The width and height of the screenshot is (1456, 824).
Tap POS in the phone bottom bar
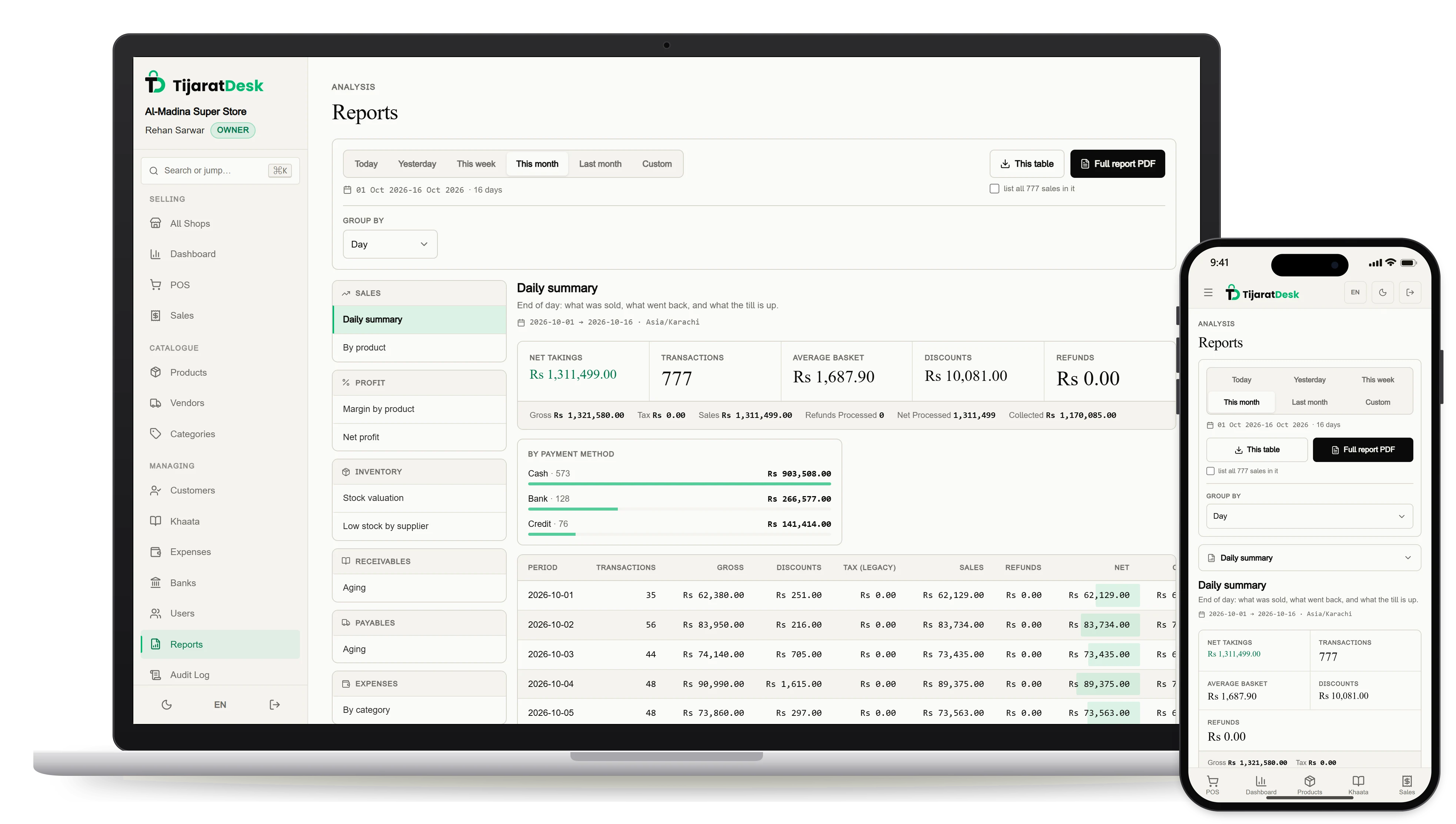(x=1212, y=785)
